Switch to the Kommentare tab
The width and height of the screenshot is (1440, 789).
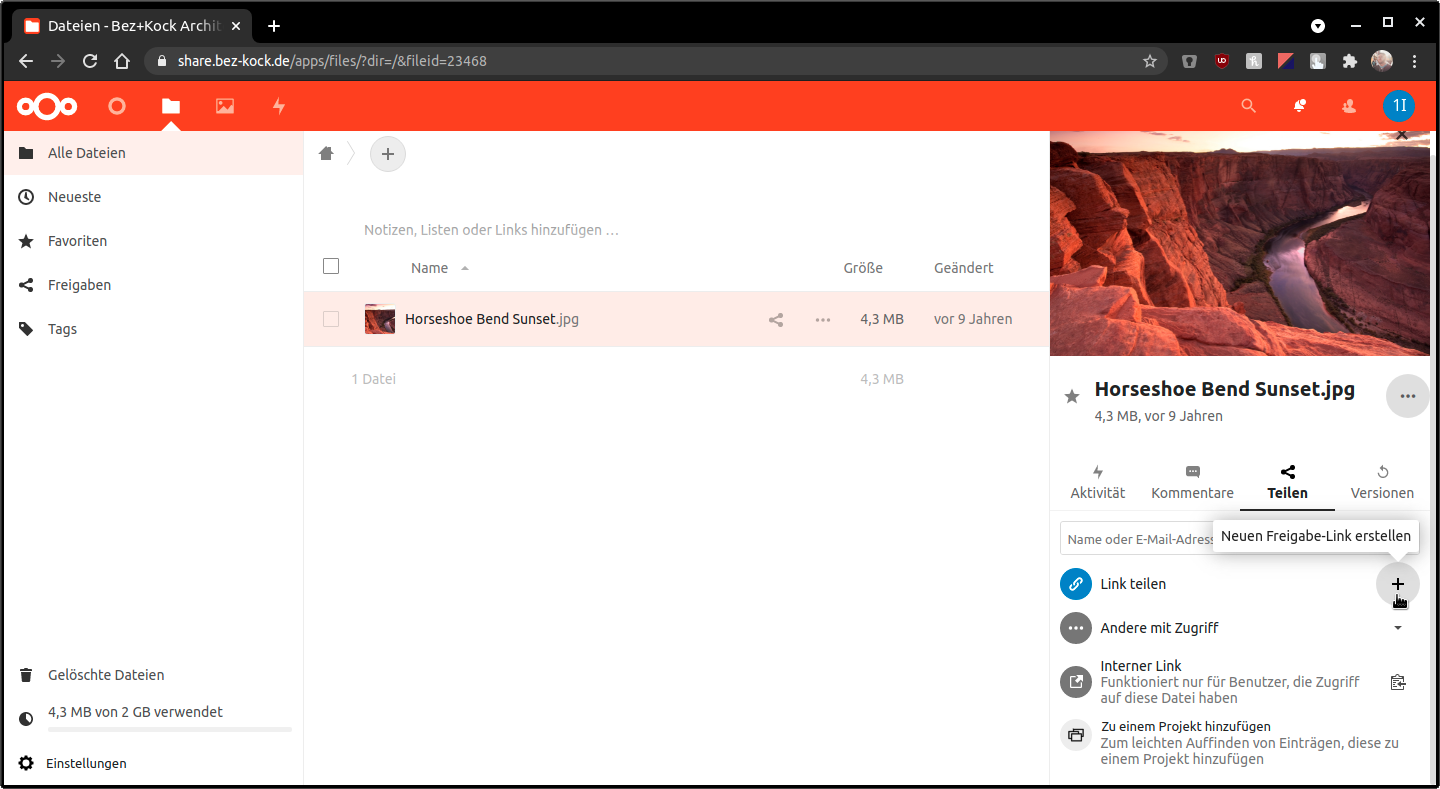click(x=1192, y=482)
